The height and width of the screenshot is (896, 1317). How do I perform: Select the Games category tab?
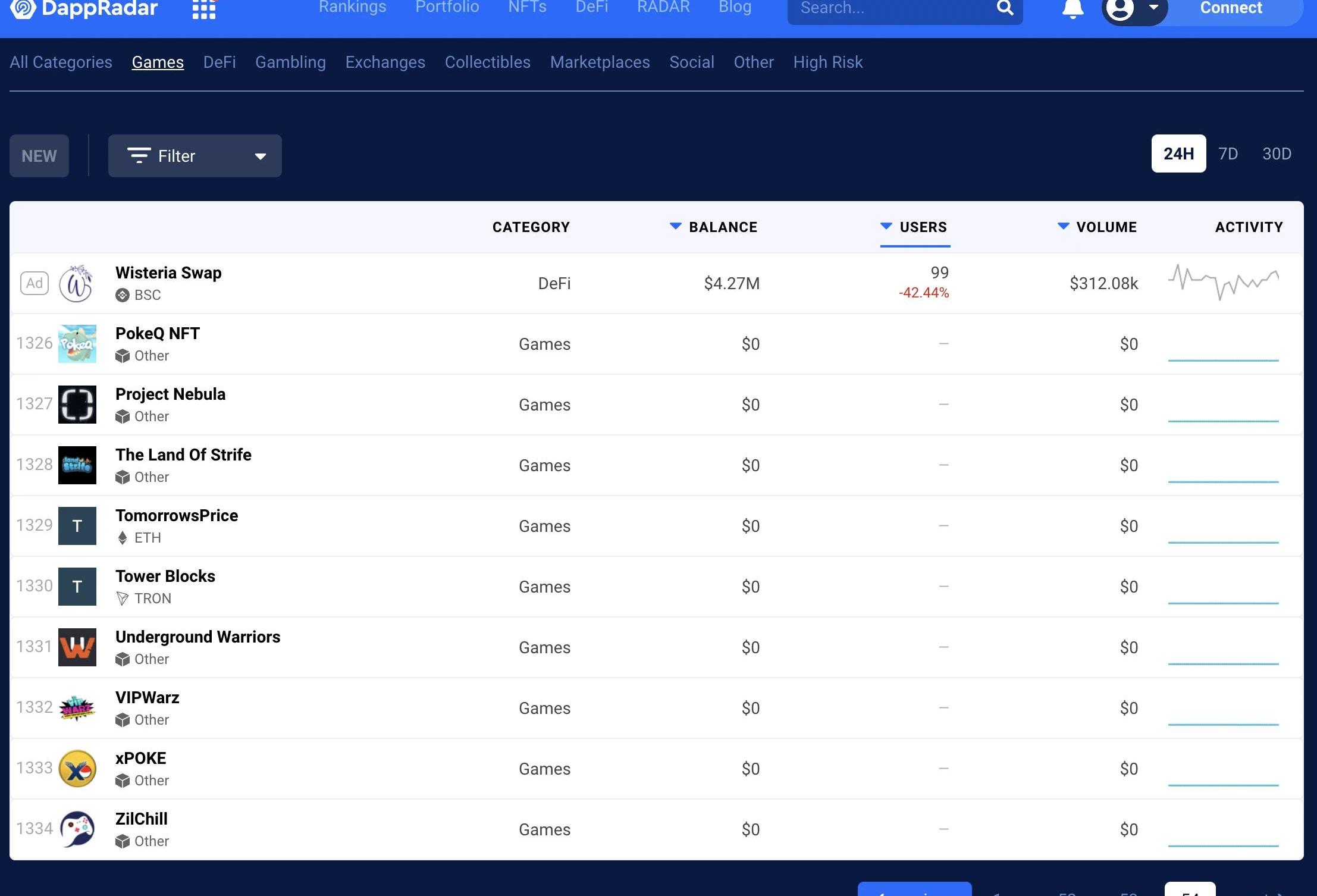(158, 62)
